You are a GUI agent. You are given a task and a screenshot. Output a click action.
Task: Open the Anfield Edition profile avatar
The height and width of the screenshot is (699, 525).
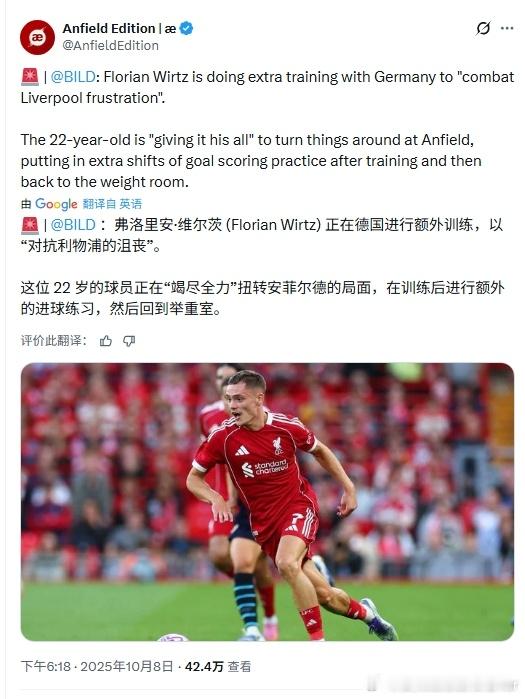[x=37, y=37]
